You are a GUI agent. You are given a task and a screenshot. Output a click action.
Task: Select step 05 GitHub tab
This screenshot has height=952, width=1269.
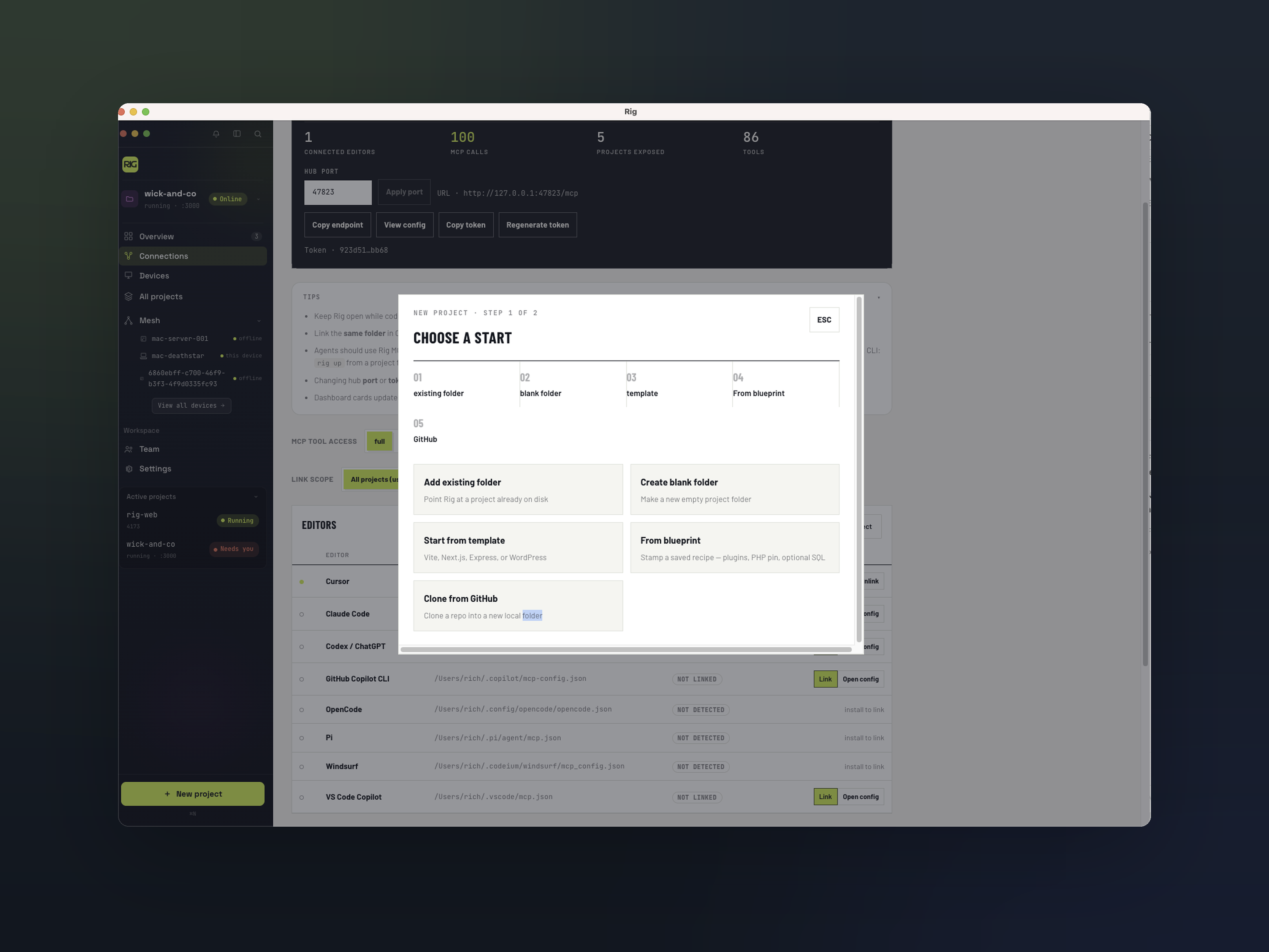pyautogui.click(x=466, y=431)
